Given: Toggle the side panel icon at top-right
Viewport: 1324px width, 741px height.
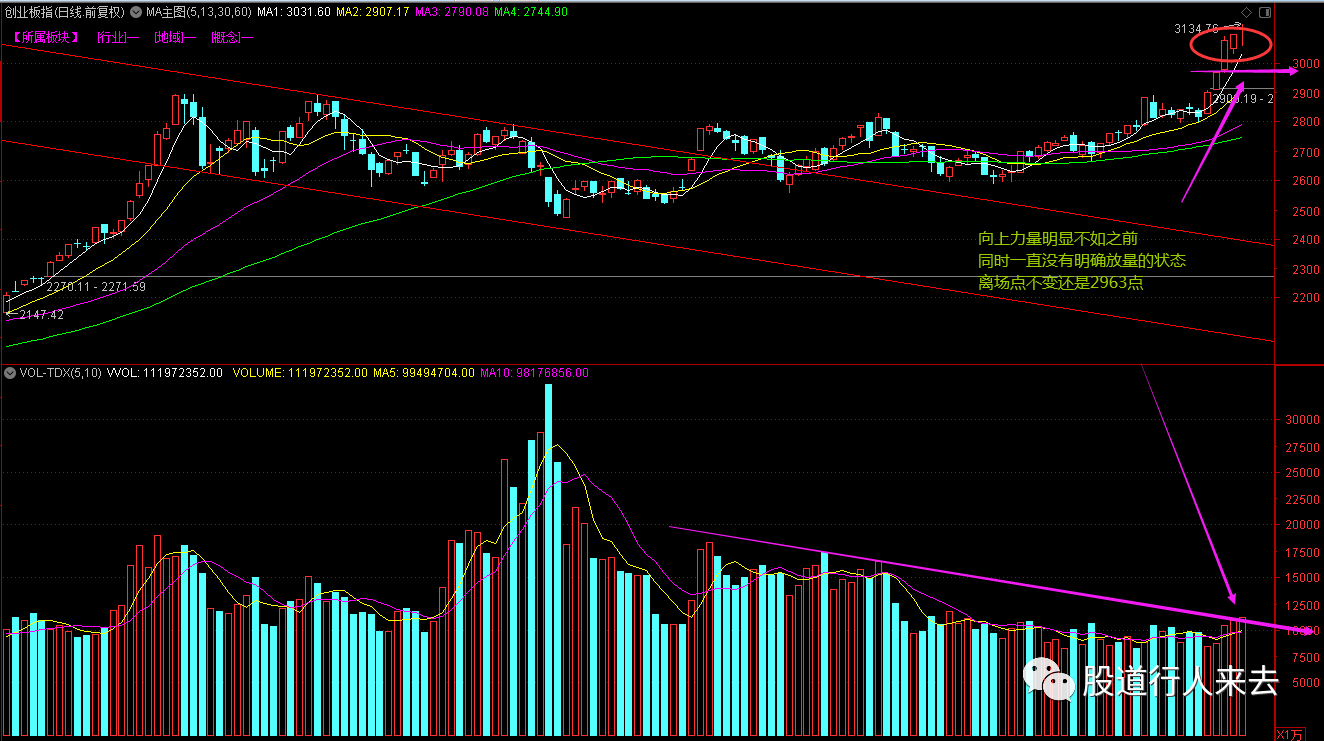Looking at the screenshot, I should click(x=1265, y=12).
